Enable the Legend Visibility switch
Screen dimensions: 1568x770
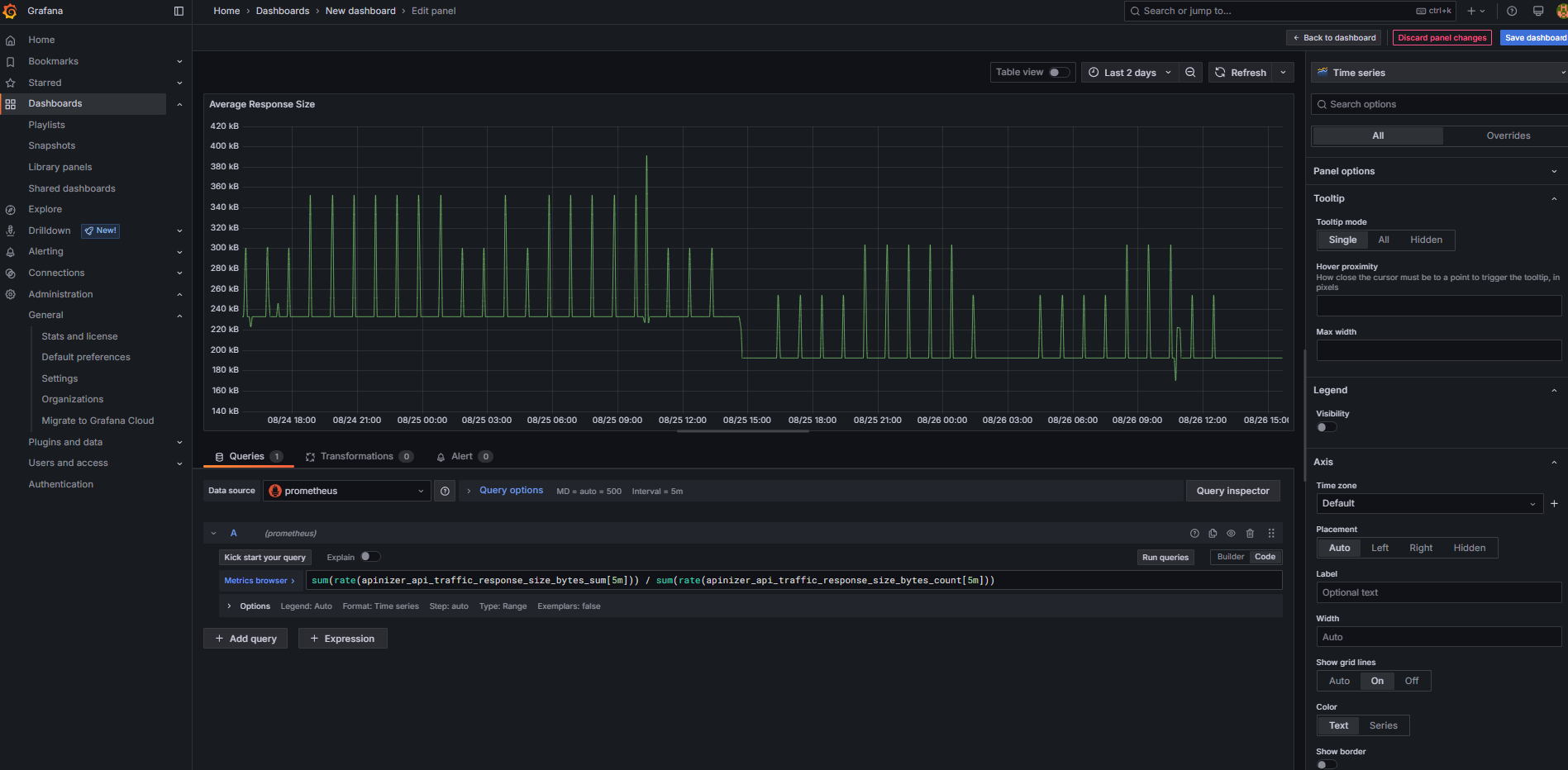pyautogui.click(x=1326, y=427)
